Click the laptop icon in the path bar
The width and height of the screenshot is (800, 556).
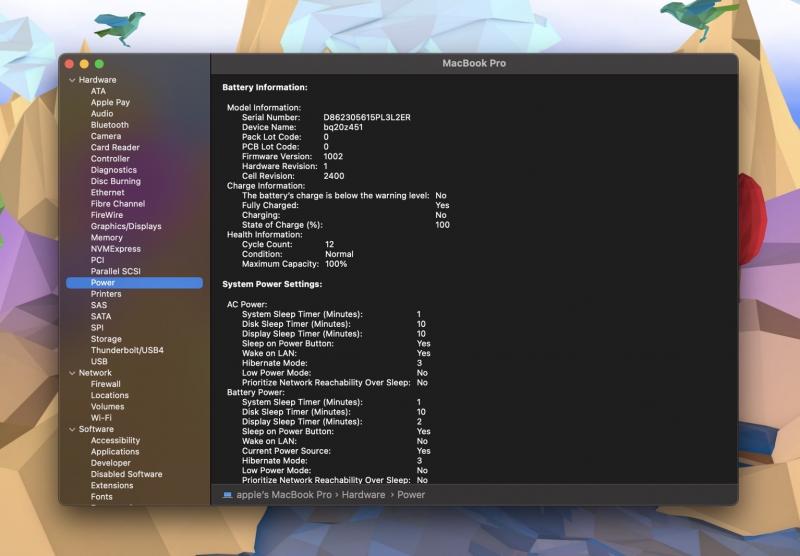click(228, 495)
